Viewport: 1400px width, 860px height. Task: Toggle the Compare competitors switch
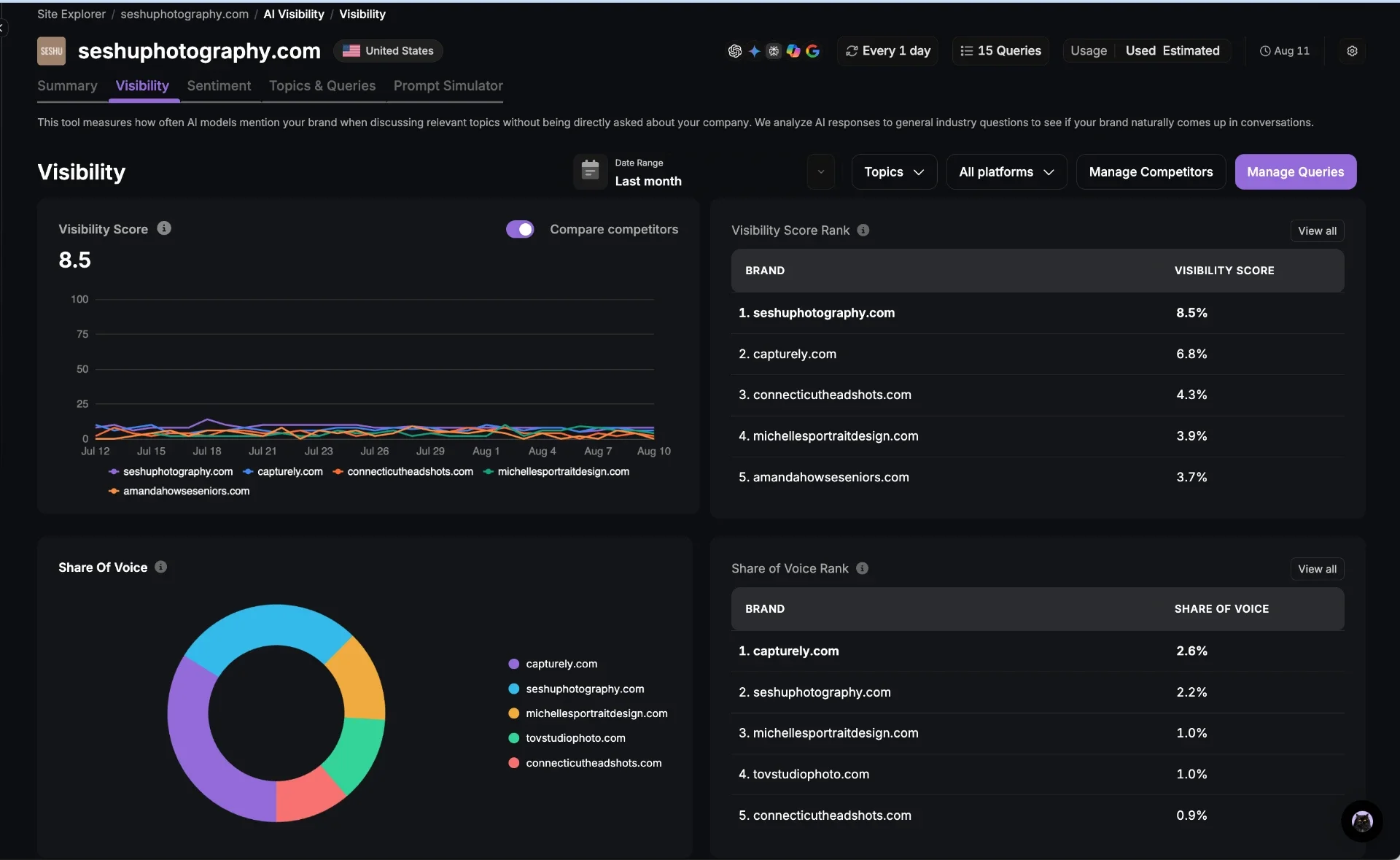(x=520, y=229)
